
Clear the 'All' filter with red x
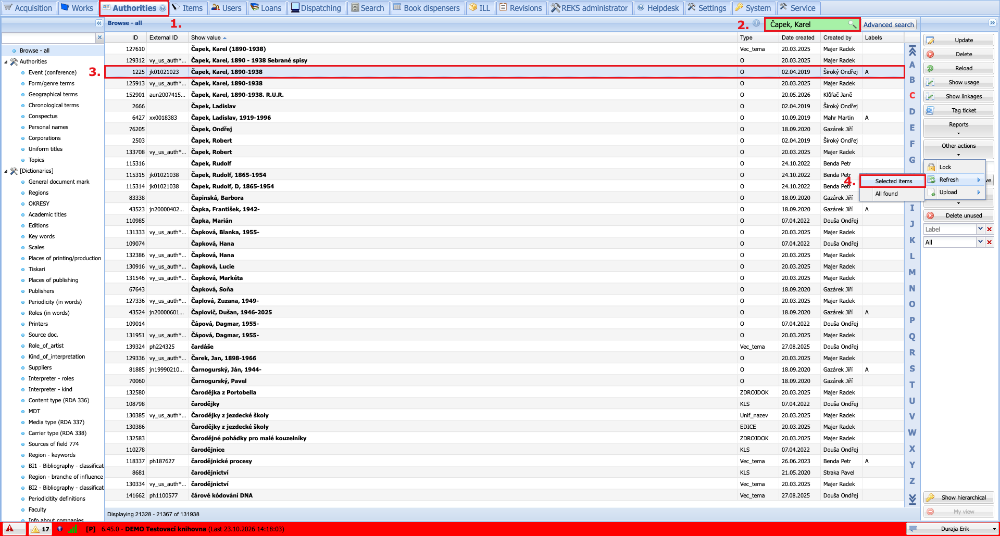pos(990,242)
